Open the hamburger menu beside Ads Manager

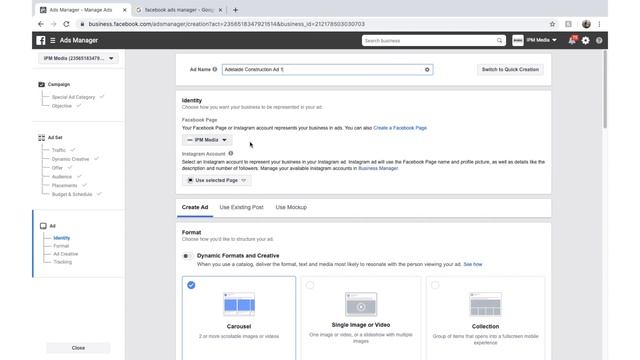click(53, 40)
